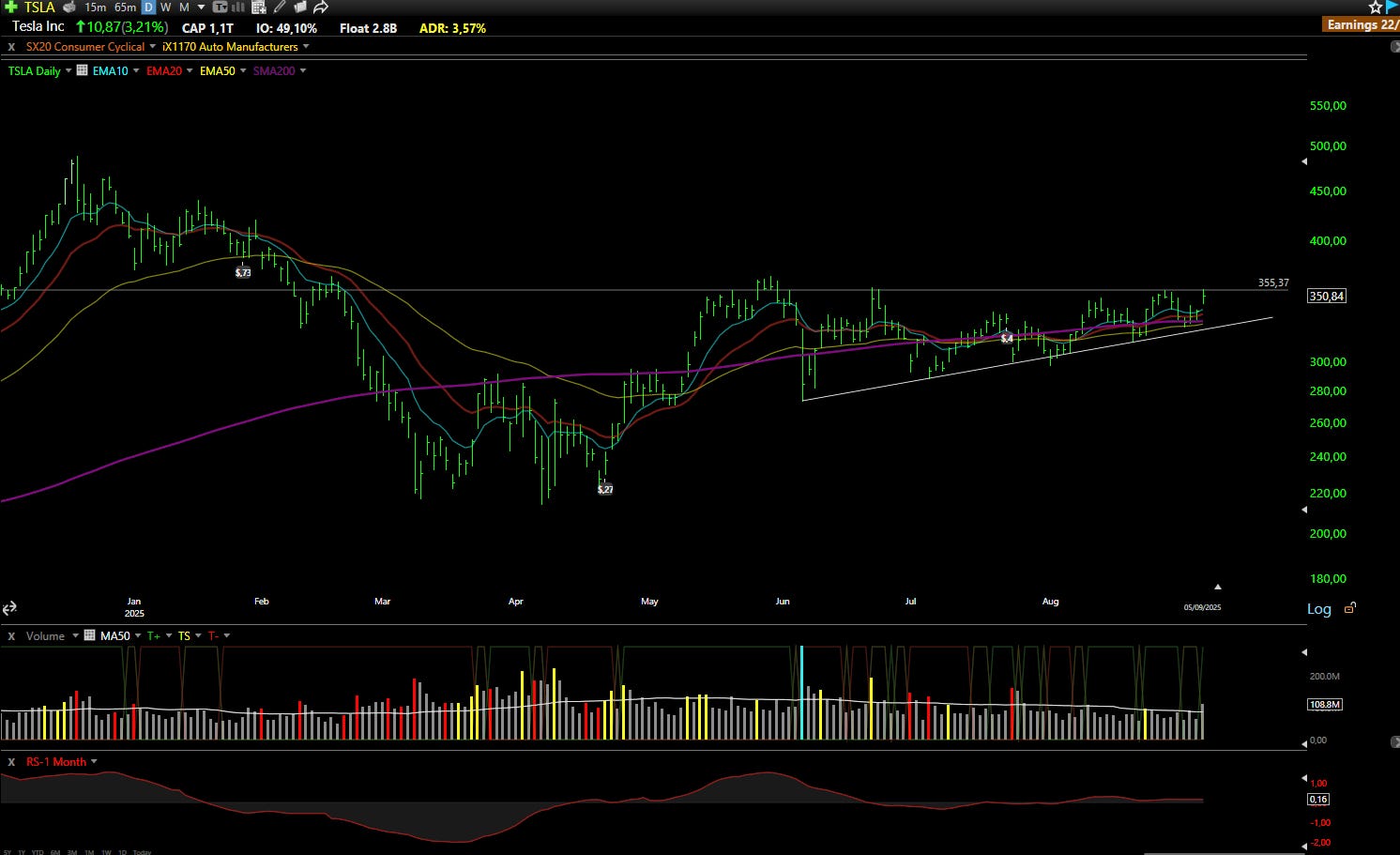
Task: Click the $.73 earnings marker
Action: click(243, 272)
